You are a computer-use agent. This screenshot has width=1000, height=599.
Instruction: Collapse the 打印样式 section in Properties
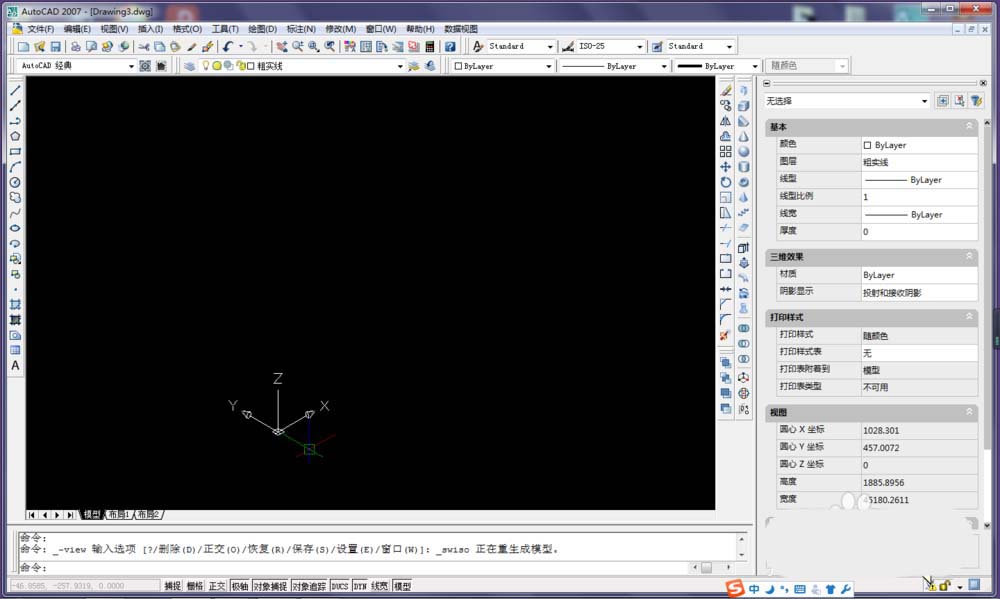click(968, 317)
